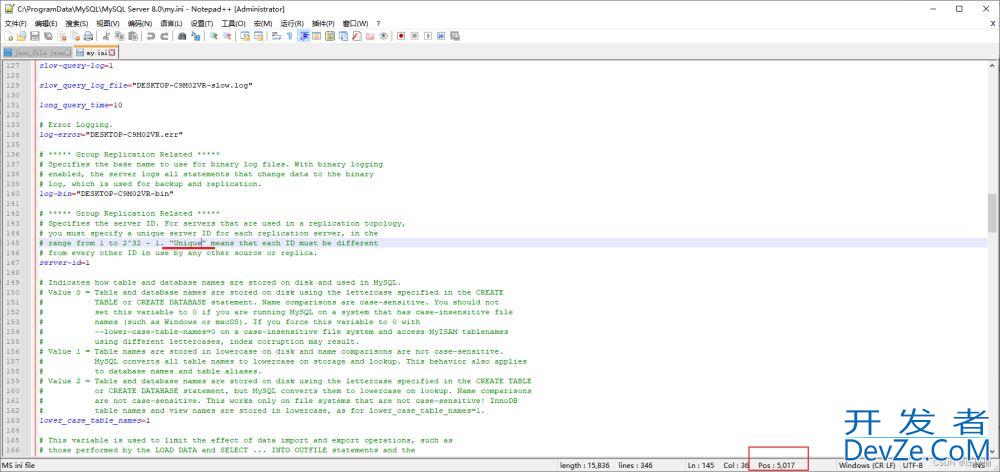
Task: Save the current file via toolbar
Action: tap(34, 36)
